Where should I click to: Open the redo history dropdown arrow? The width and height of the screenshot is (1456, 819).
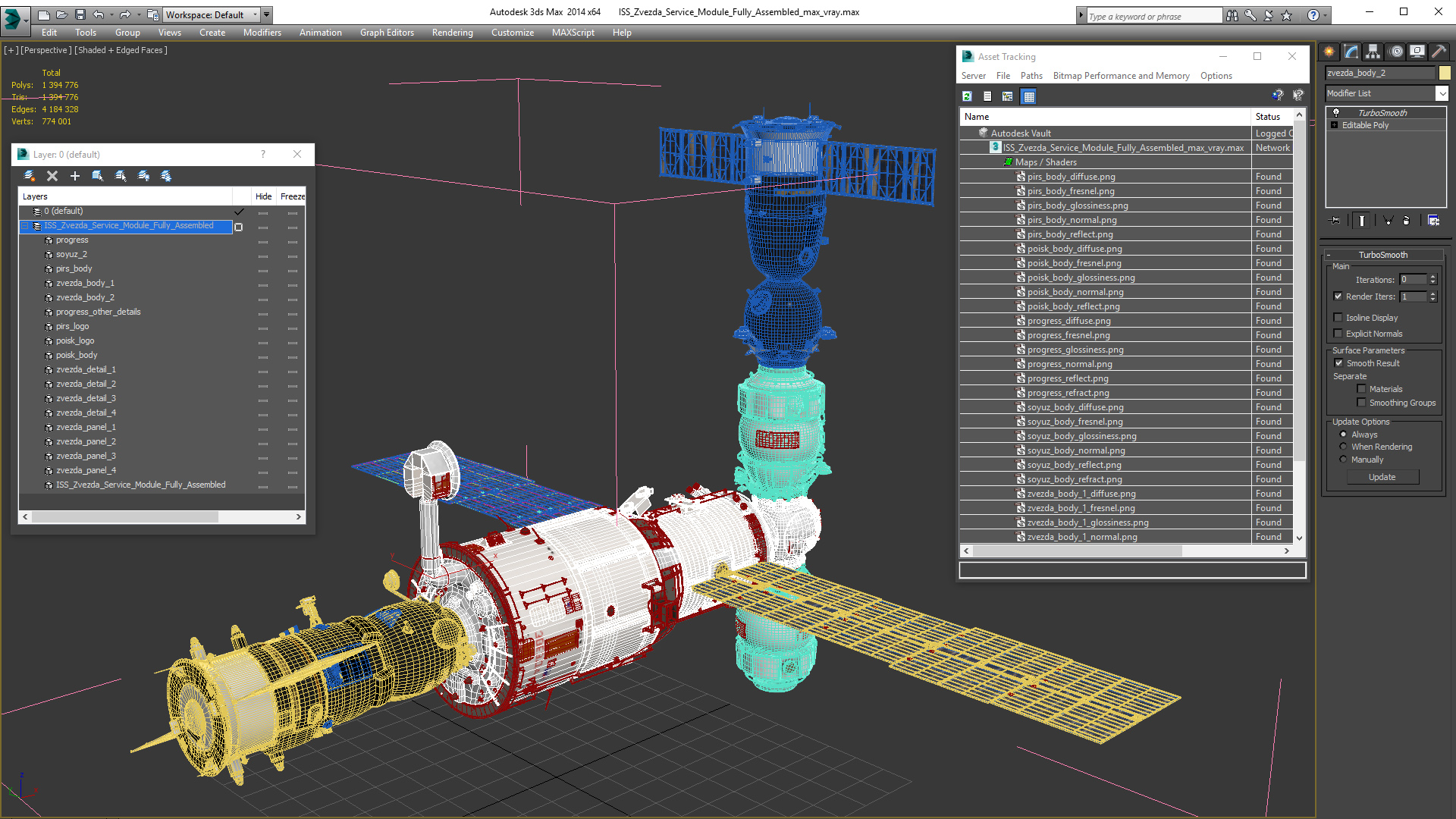click(138, 14)
